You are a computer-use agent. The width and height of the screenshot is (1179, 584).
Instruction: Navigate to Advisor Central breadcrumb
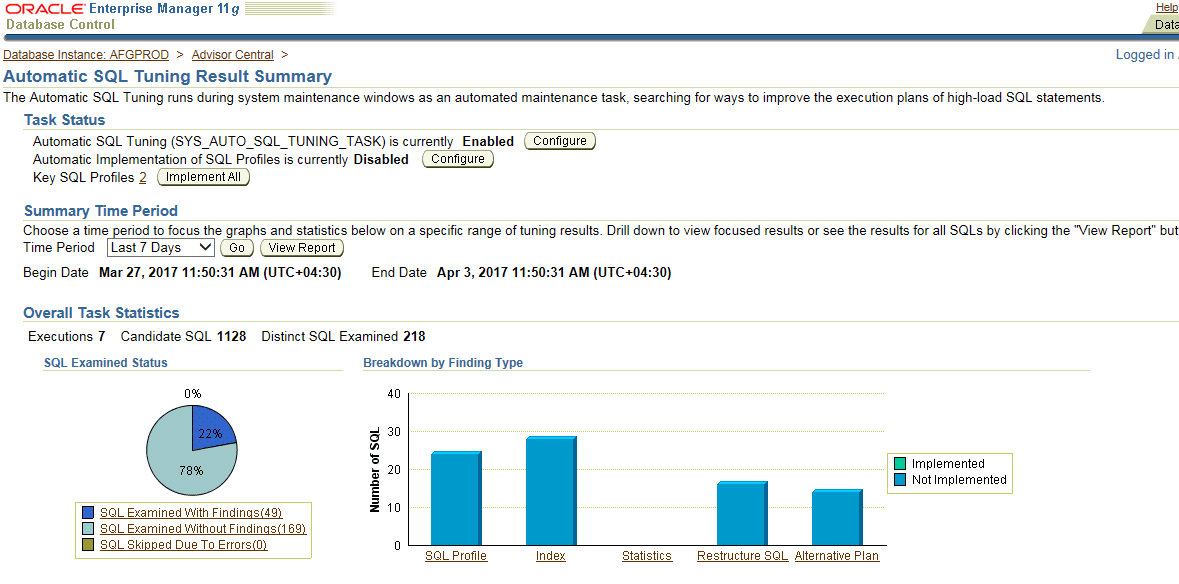(233, 55)
